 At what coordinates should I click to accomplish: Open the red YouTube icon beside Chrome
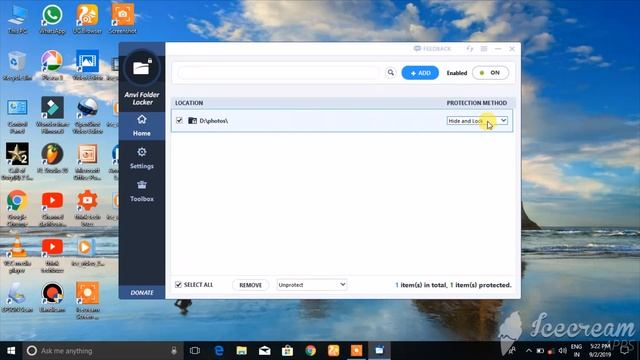(x=52, y=208)
